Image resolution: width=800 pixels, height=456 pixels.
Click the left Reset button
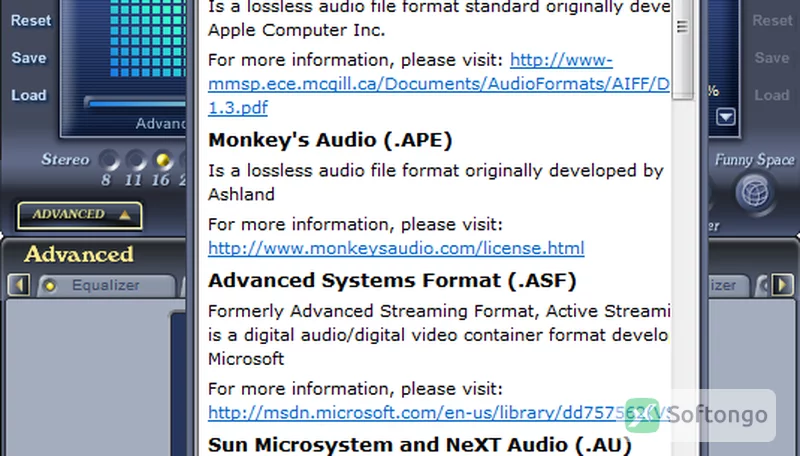point(31,20)
